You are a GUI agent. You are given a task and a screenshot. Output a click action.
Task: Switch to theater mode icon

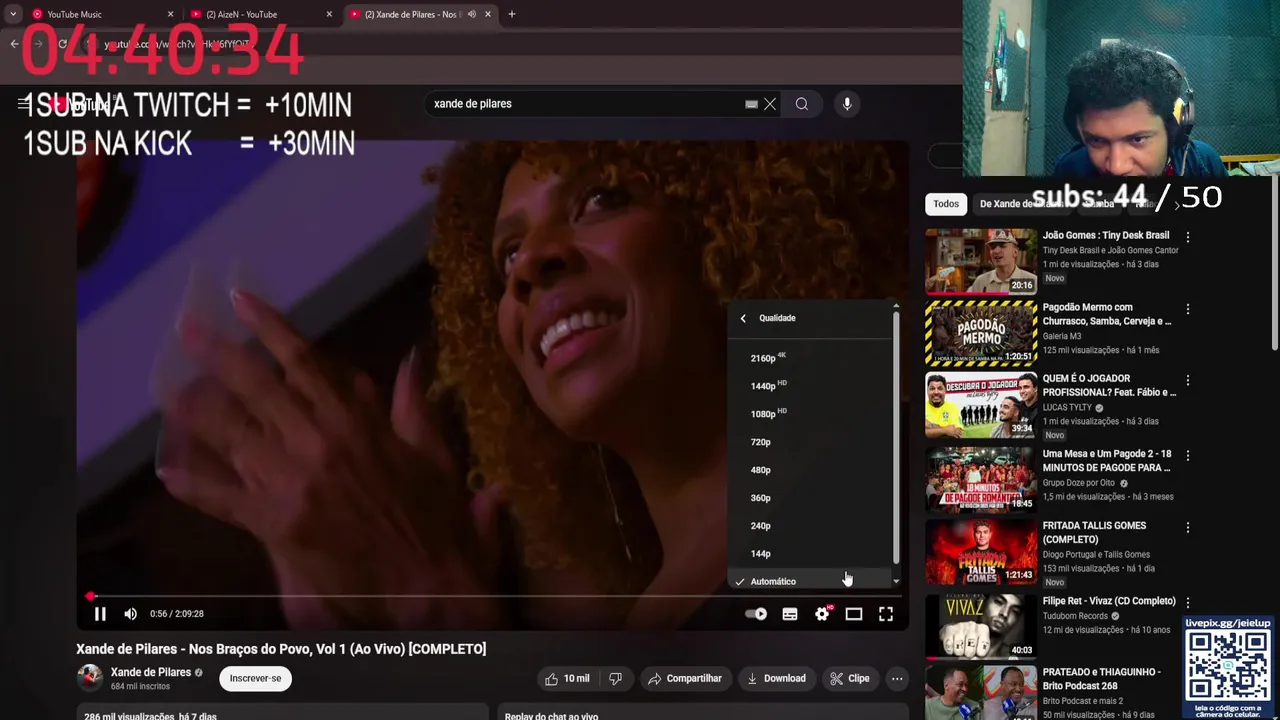click(x=854, y=614)
